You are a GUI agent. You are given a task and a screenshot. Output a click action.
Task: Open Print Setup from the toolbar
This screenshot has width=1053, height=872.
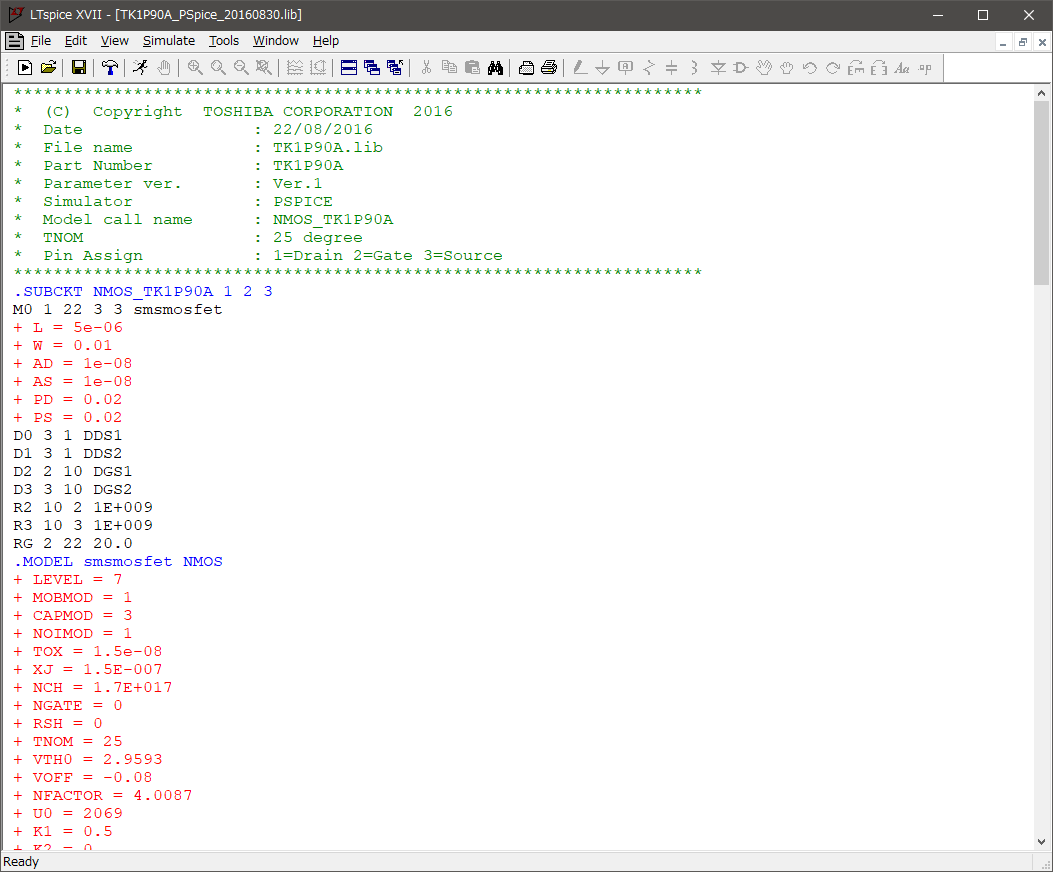[x=526, y=67]
